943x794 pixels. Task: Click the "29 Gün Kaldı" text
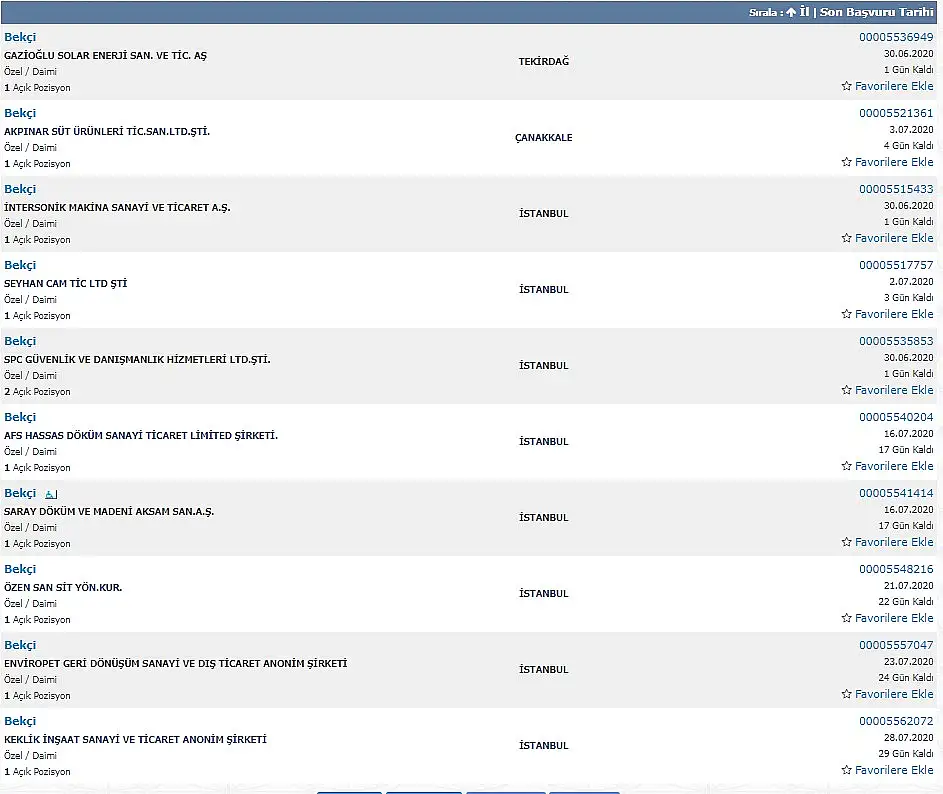click(906, 754)
